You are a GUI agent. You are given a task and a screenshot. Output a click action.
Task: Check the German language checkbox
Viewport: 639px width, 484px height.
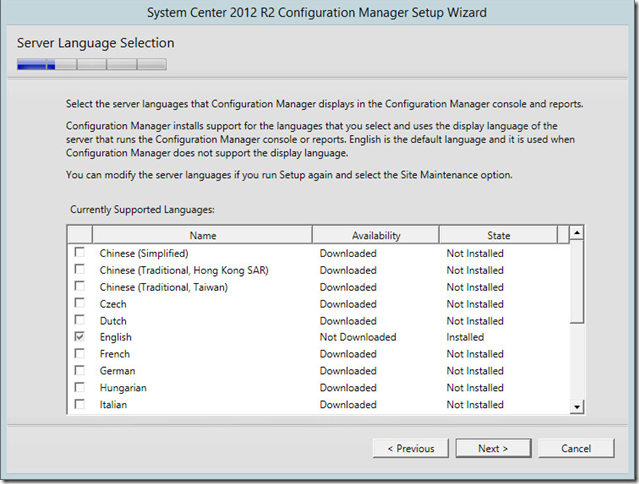(79, 371)
